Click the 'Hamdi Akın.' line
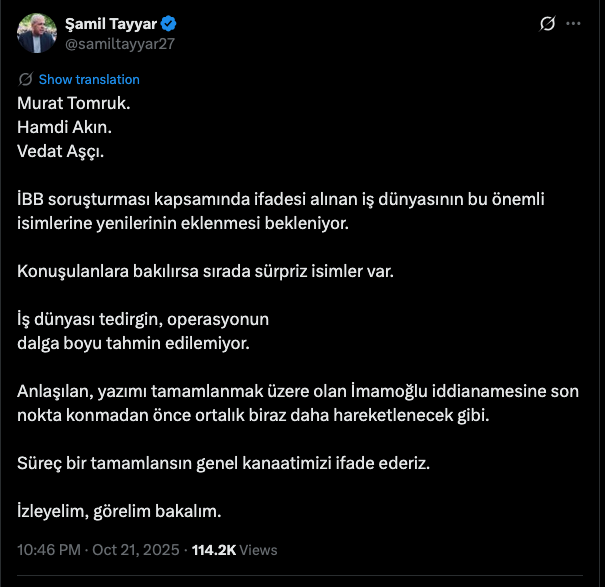Image resolution: width=605 pixels, height=587 pixels. point(65,127)
